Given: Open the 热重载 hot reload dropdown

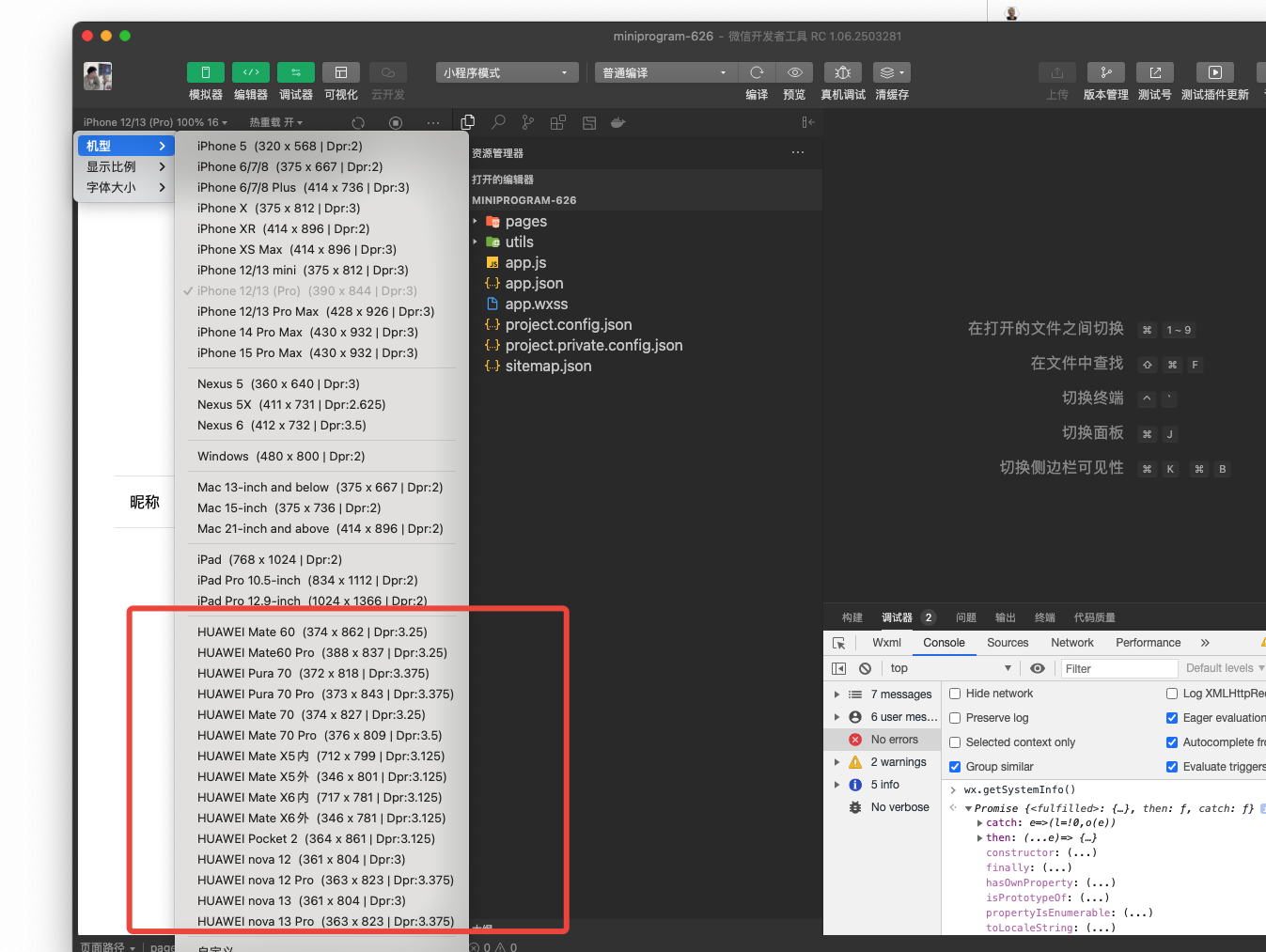Looking at the screenshot, I should [x=276, y=122].
